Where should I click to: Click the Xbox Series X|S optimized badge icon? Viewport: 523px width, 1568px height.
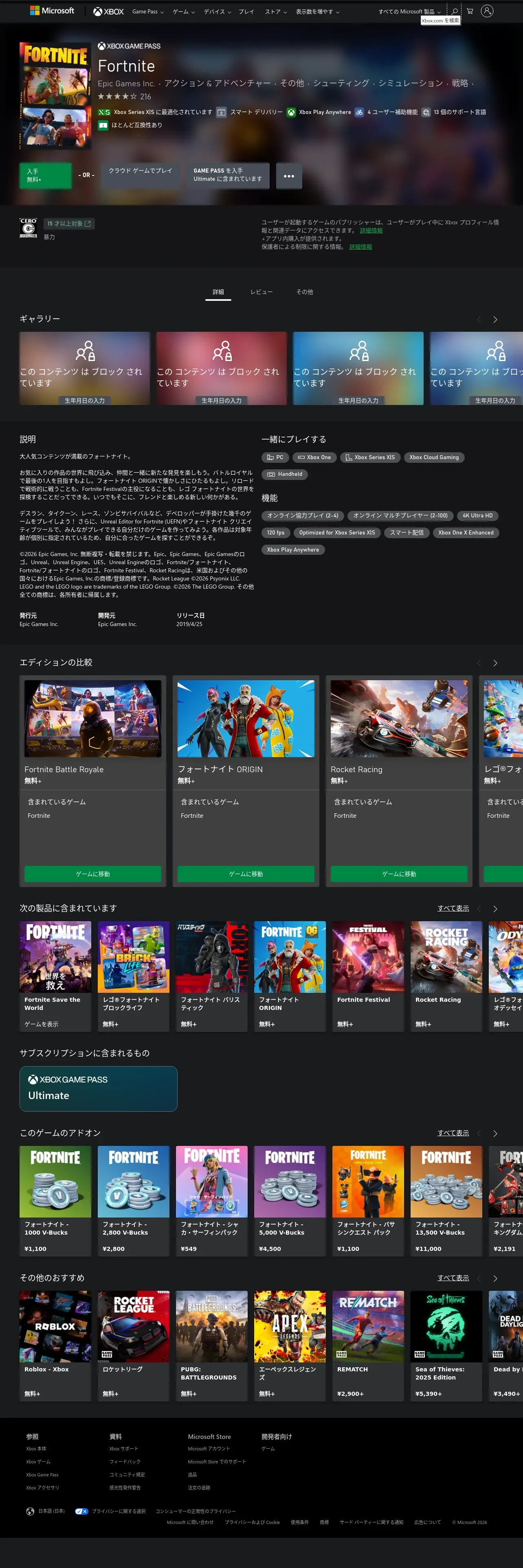[104, 112]
